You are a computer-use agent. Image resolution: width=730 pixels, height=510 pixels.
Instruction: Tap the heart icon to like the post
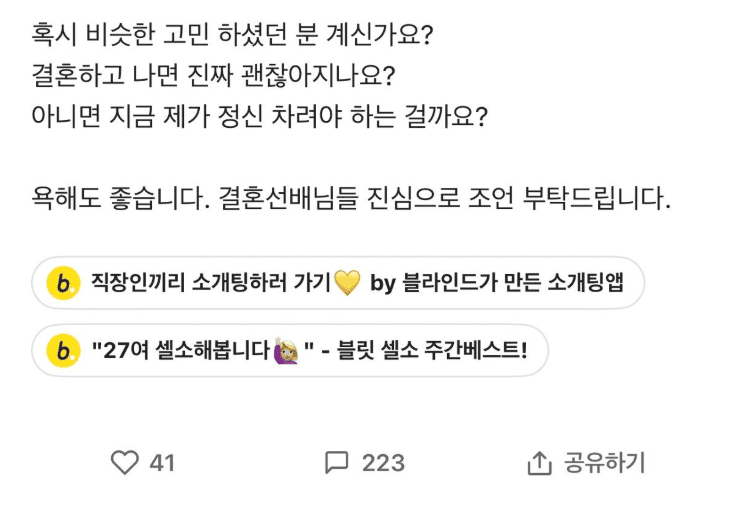[124, 462]
